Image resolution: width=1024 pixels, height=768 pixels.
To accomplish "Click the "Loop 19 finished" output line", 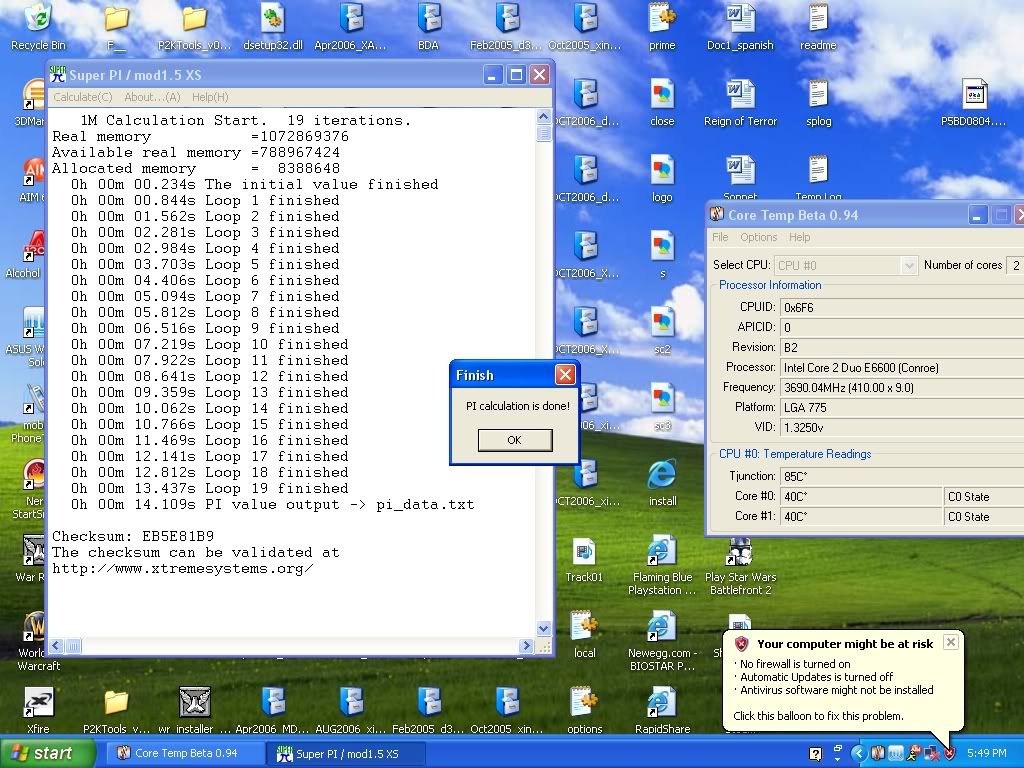I will 210,488.
